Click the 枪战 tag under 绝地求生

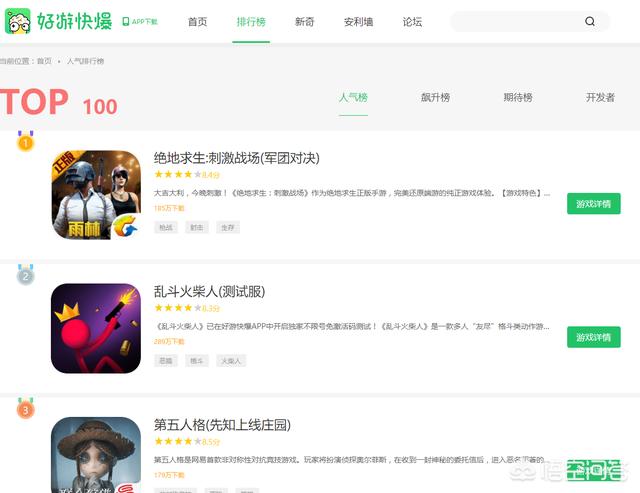click(166, 227)
